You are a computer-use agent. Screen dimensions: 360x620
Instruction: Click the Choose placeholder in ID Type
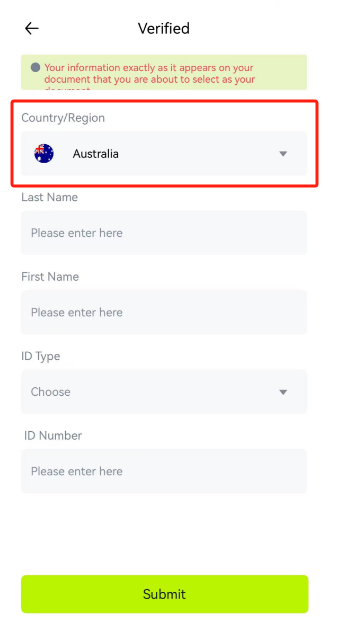point(51,392)
